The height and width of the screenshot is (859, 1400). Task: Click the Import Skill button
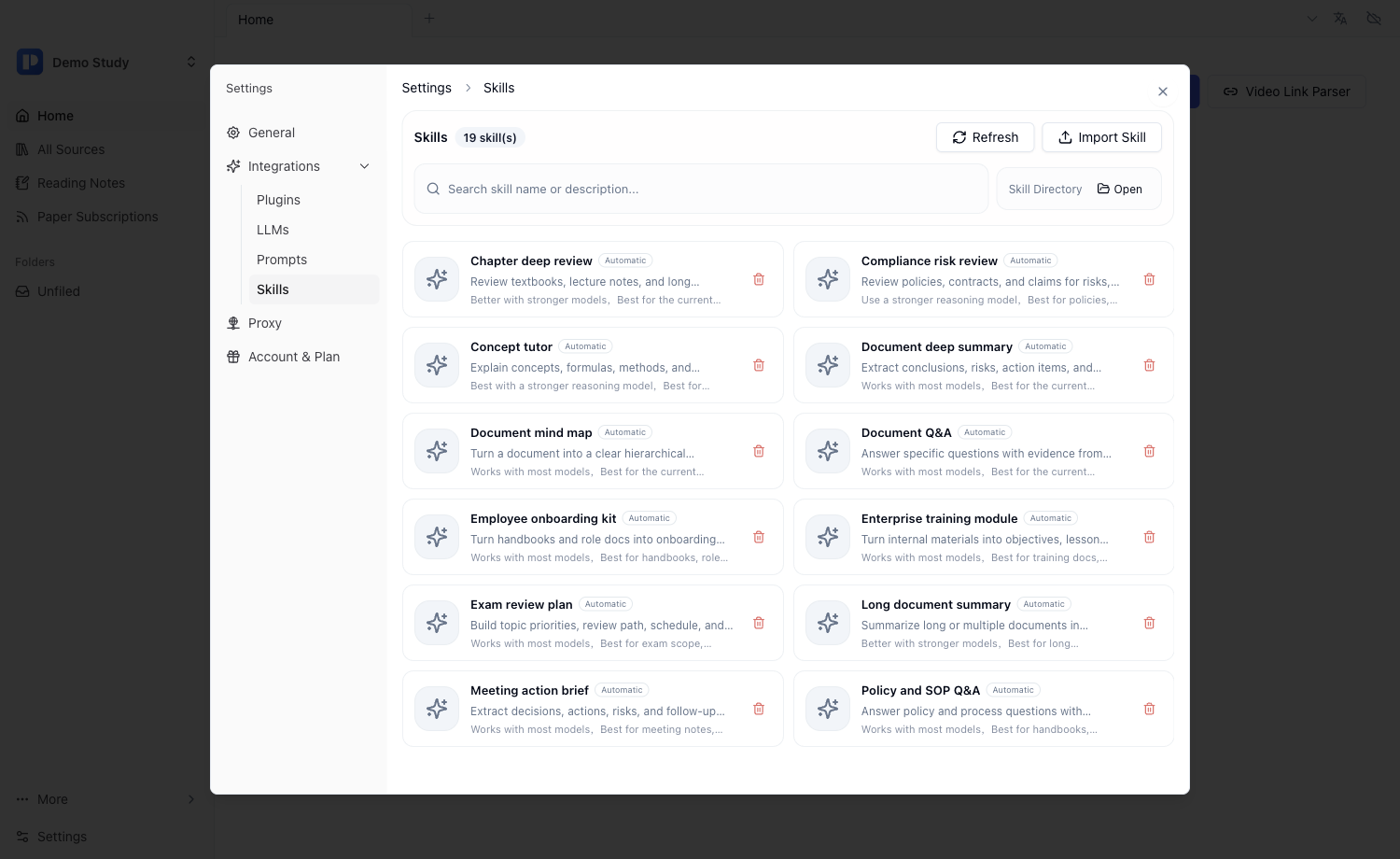pos(1101,137)
